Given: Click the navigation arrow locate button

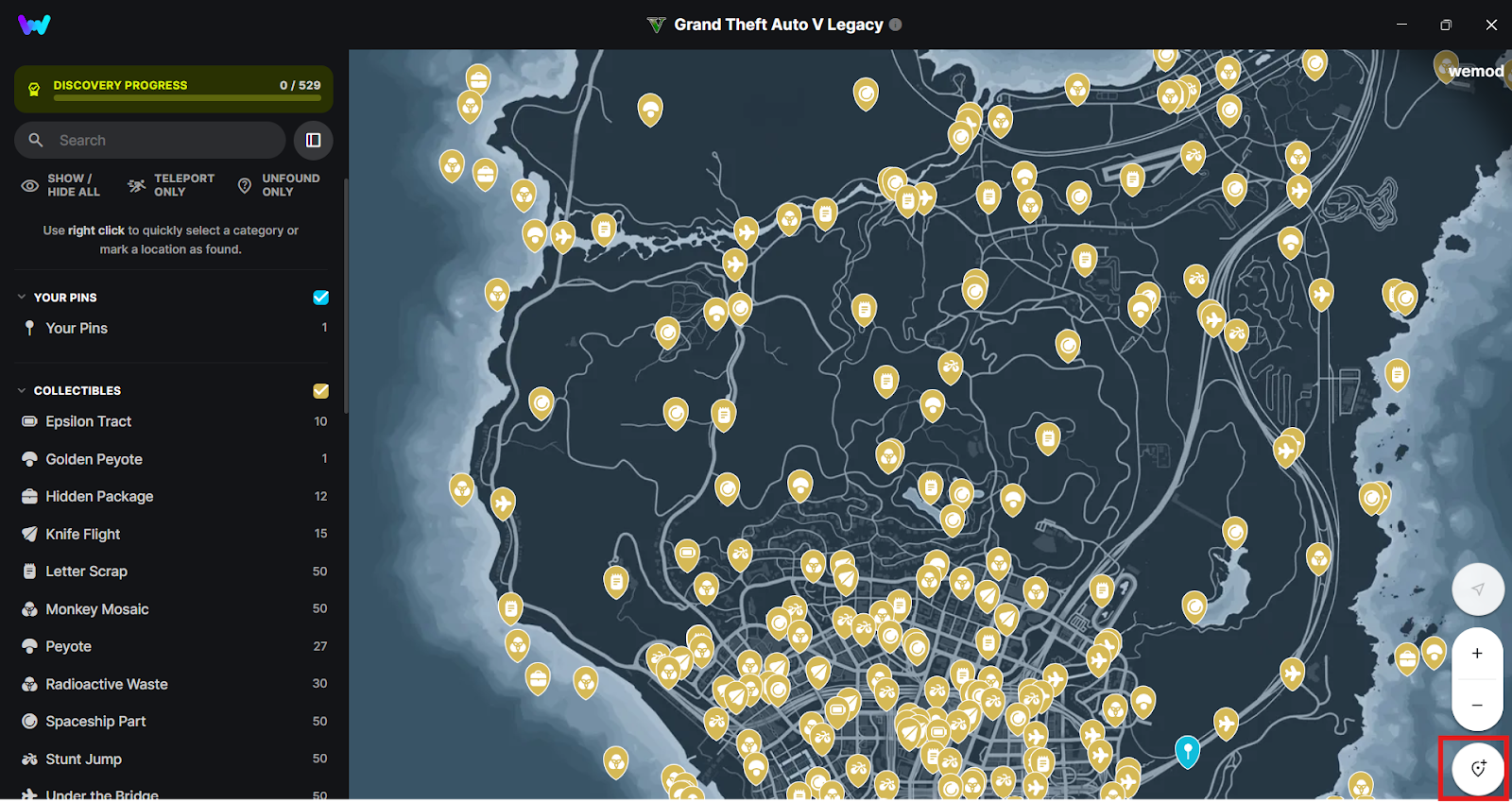Looking at the screenshot, I should coord(1477,589).
